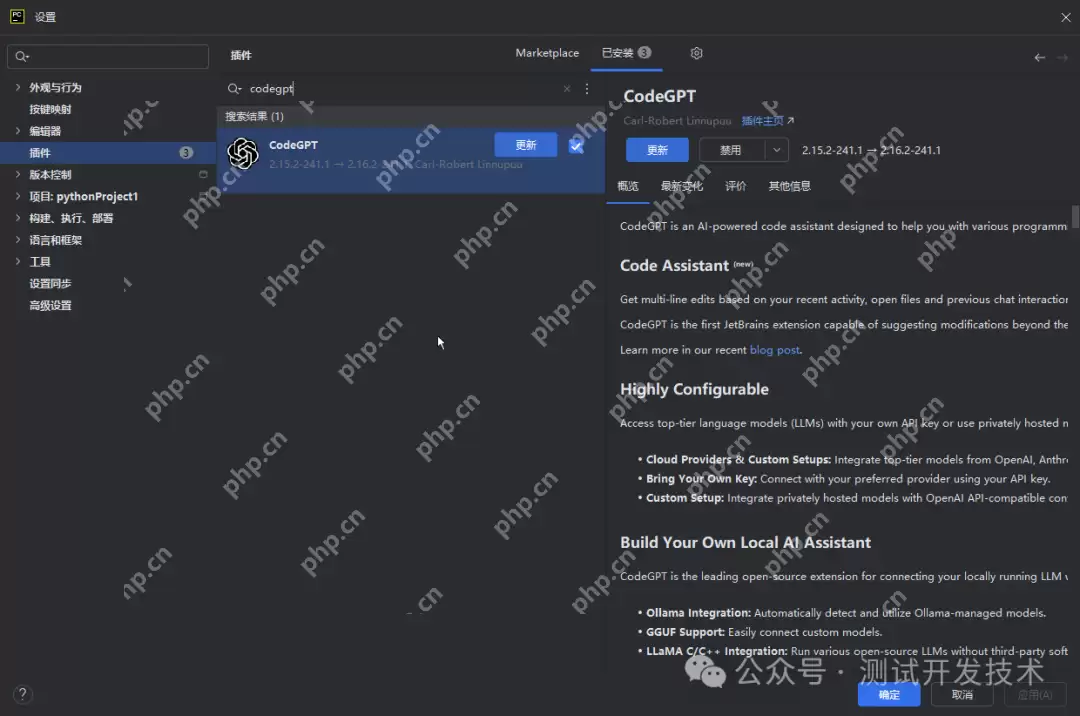This screenshot has height=716, width=1080.
Task: Uncheck the CodeGPT enabled checkbox
Action: point(576,146)
